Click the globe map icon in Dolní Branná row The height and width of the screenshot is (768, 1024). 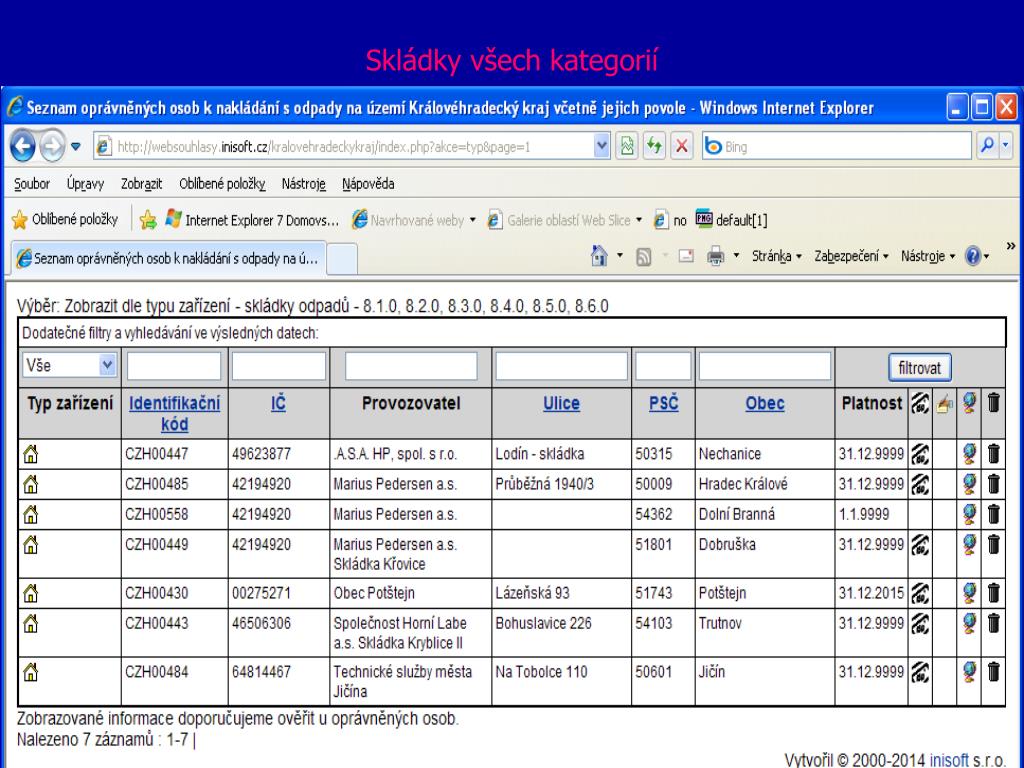[x=969, y=514]
